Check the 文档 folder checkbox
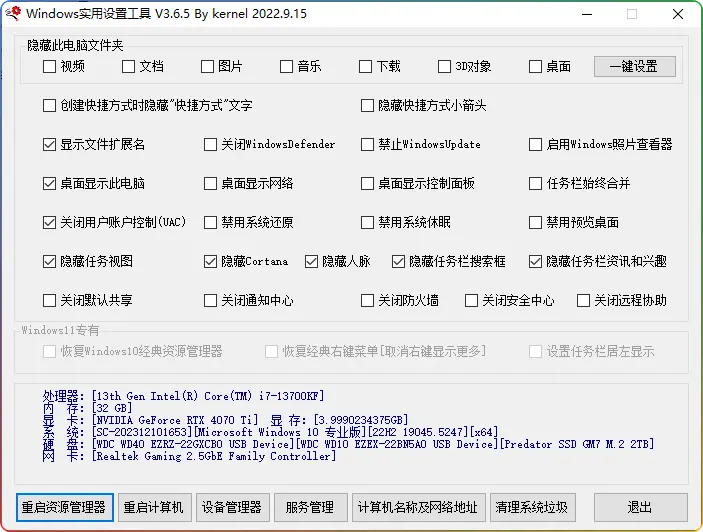 point(128,66)
